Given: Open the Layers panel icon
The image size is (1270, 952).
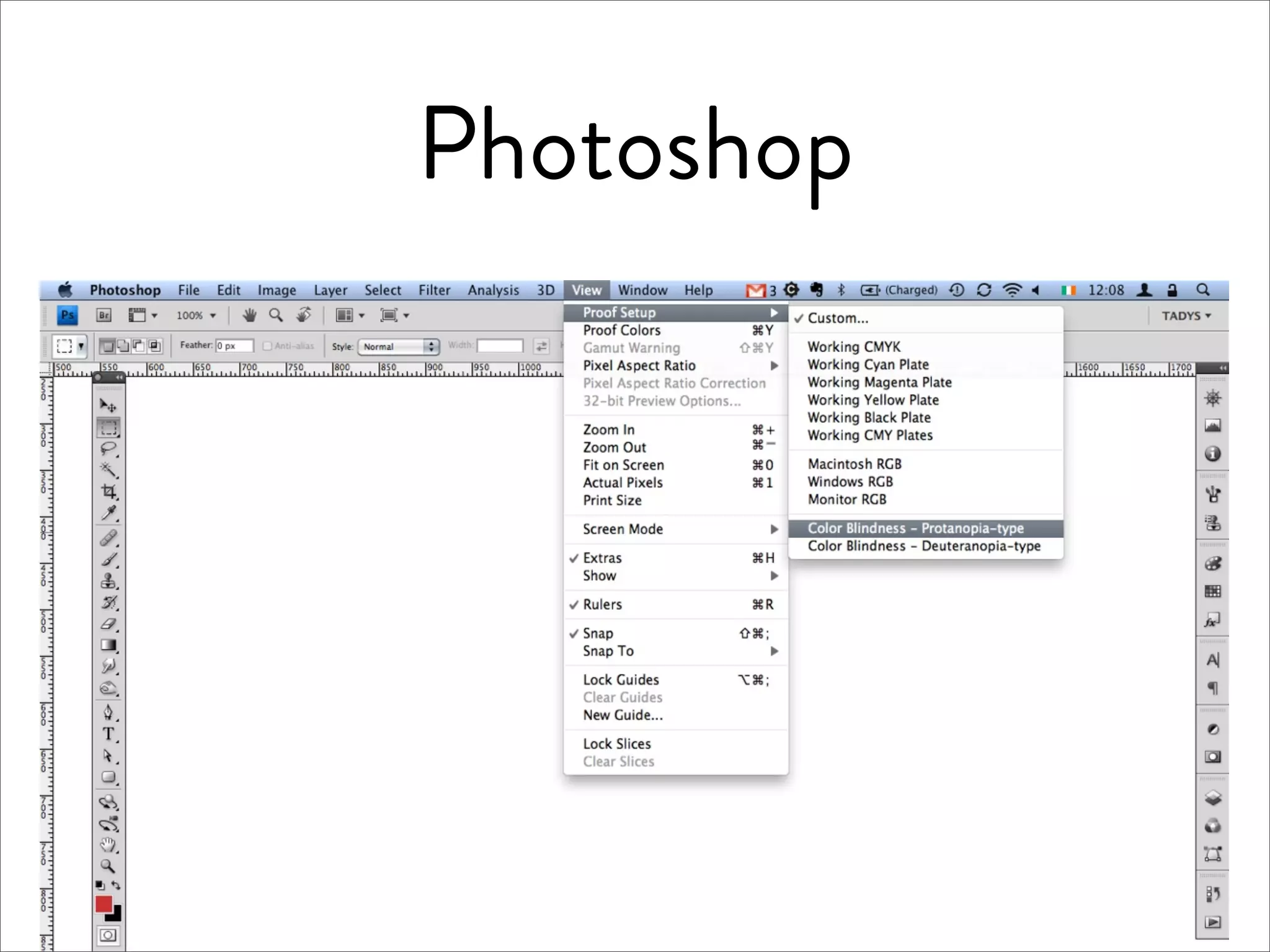Looking at the screenshot, I should (1212, 798).
